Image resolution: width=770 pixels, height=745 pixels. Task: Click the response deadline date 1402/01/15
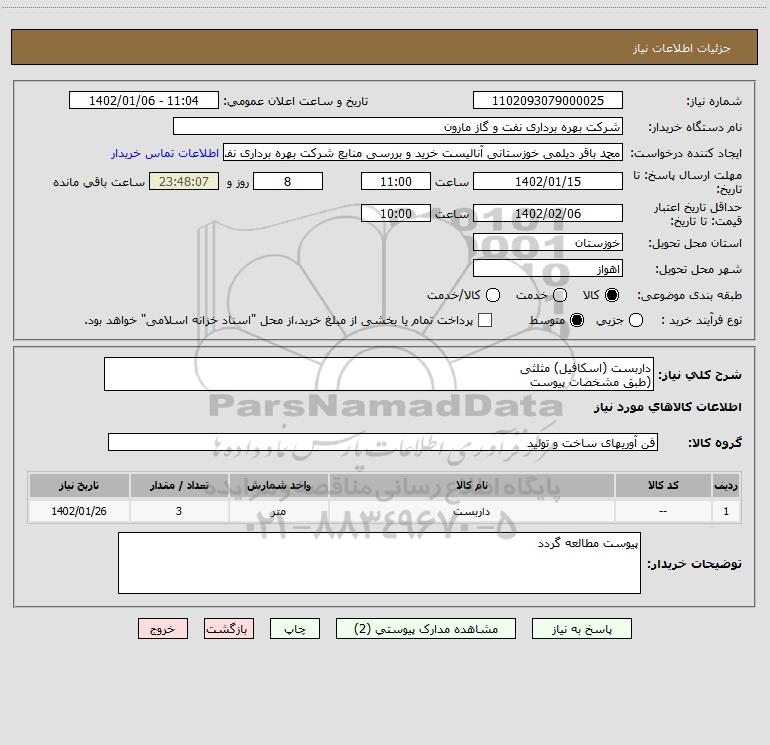548,181
